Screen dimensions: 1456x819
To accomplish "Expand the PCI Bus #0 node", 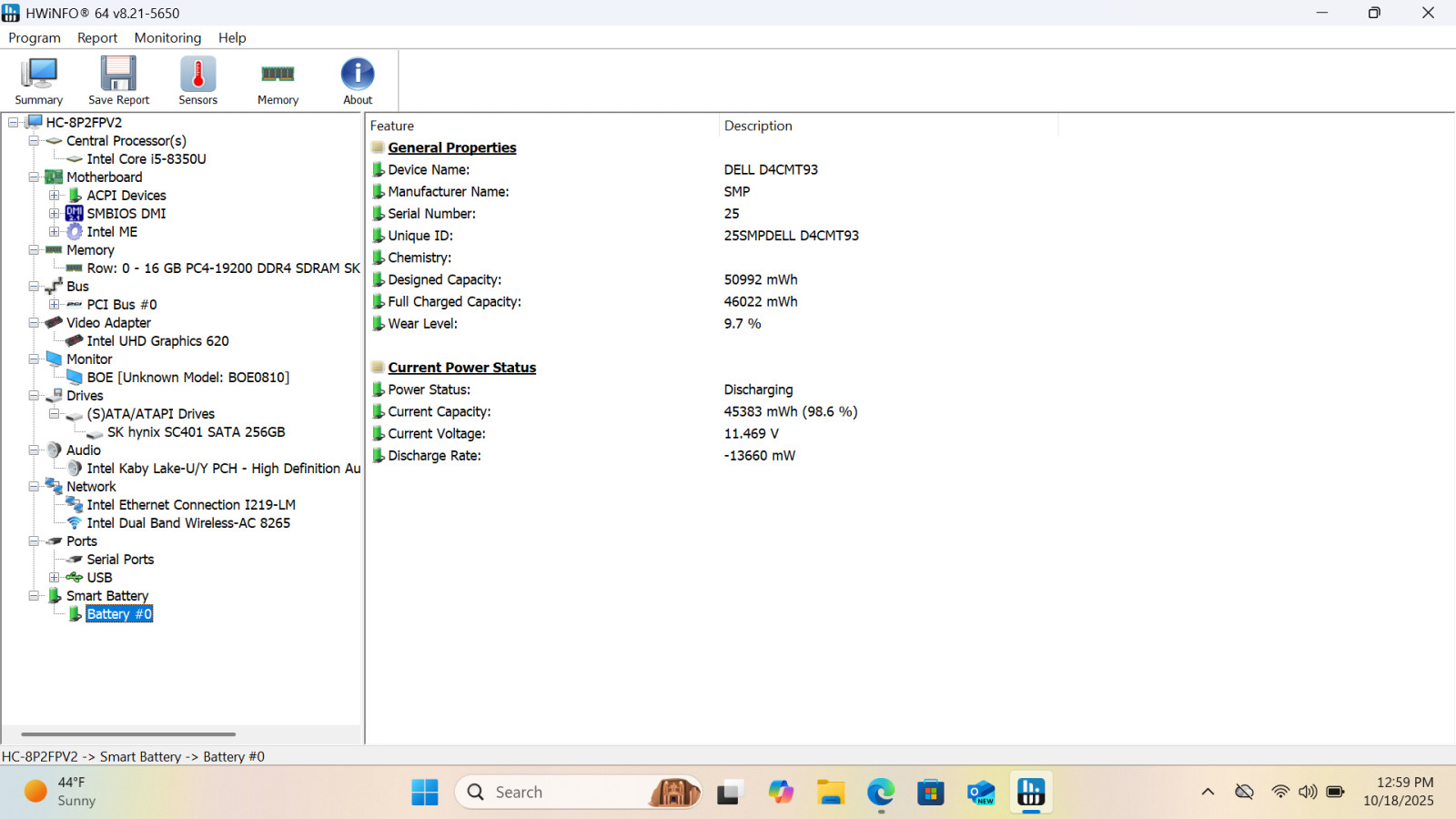I will 55,304.
